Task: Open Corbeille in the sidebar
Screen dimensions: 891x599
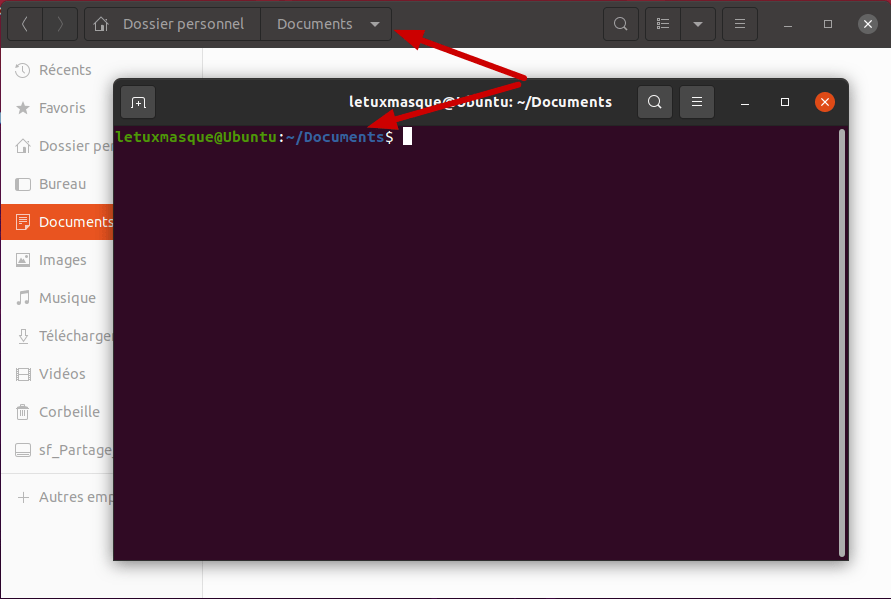Action: pos(57,412)
